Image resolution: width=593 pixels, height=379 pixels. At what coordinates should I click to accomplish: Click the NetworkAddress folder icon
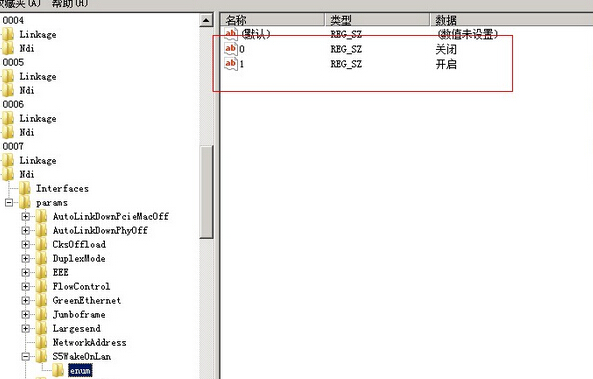point(41,342)
